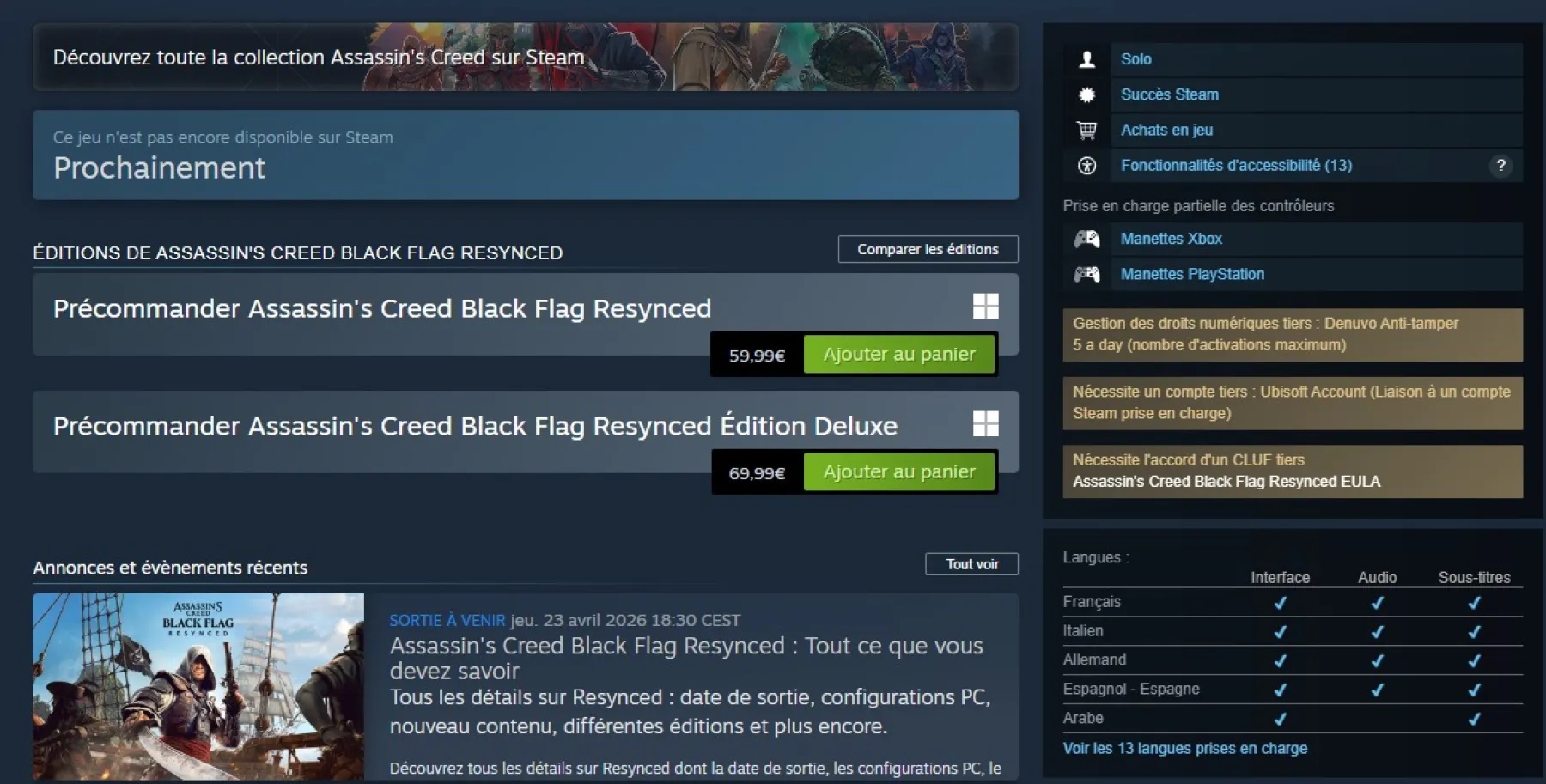
Task: Click the Français language row label
Action: [1092, 602]
